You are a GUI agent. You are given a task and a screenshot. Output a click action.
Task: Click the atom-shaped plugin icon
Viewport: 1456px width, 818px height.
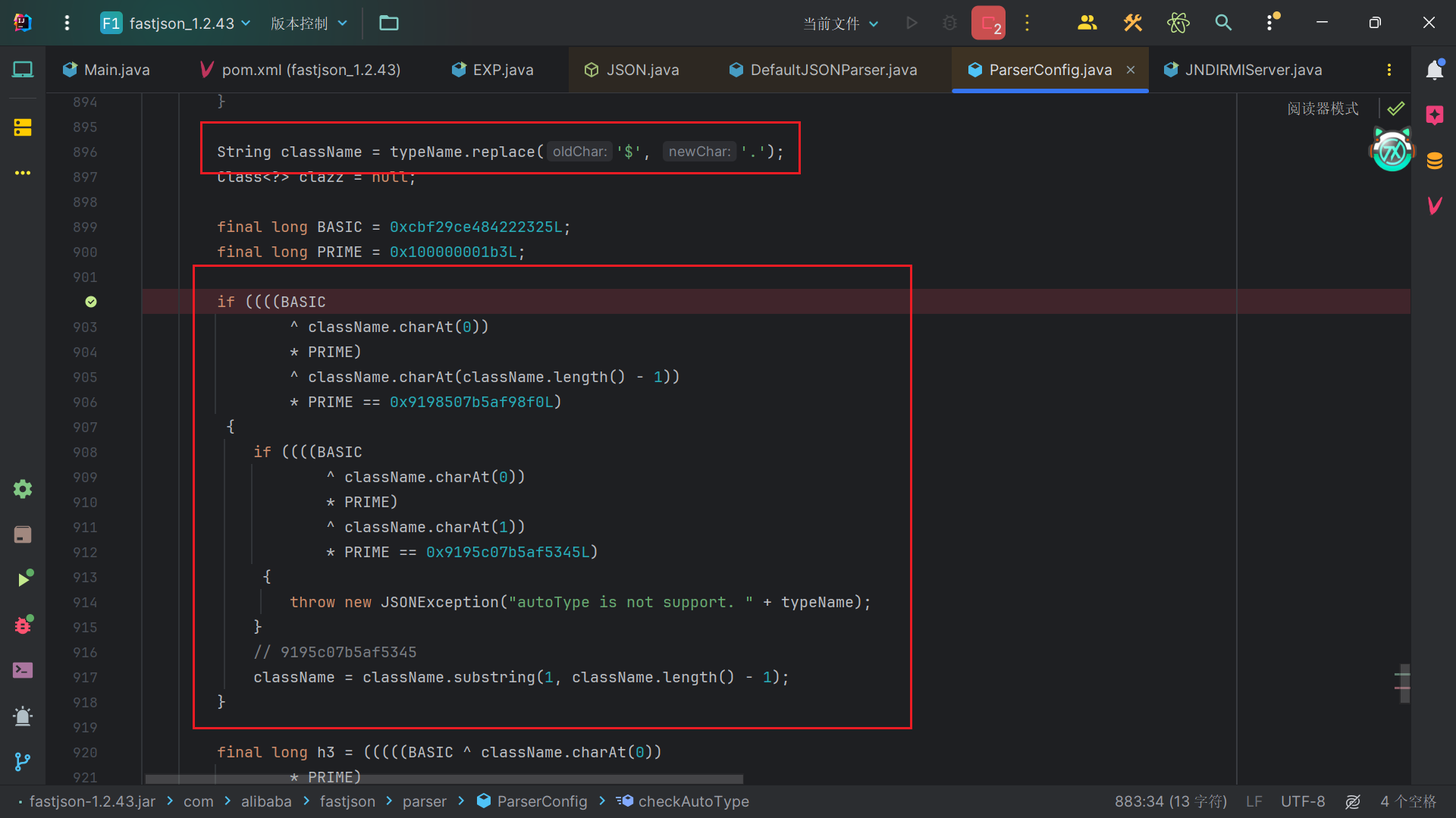1178,23
